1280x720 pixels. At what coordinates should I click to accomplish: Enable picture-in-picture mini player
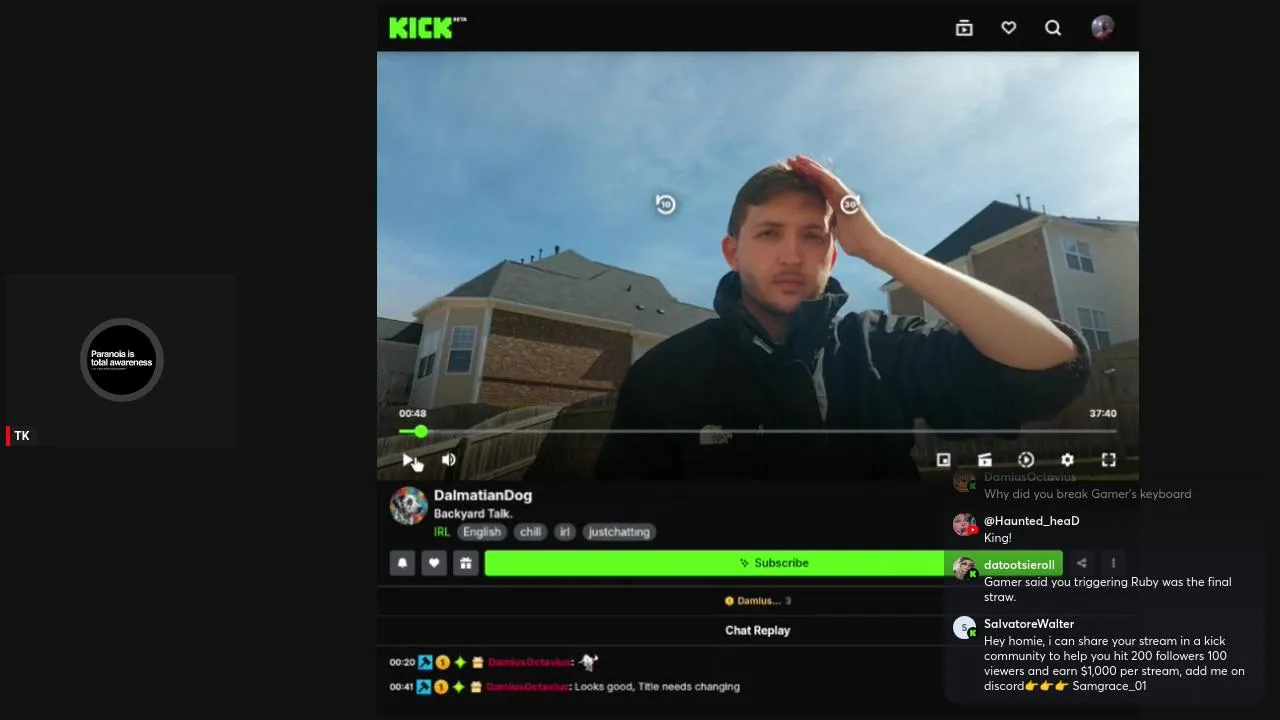click(x=943, y=460)
